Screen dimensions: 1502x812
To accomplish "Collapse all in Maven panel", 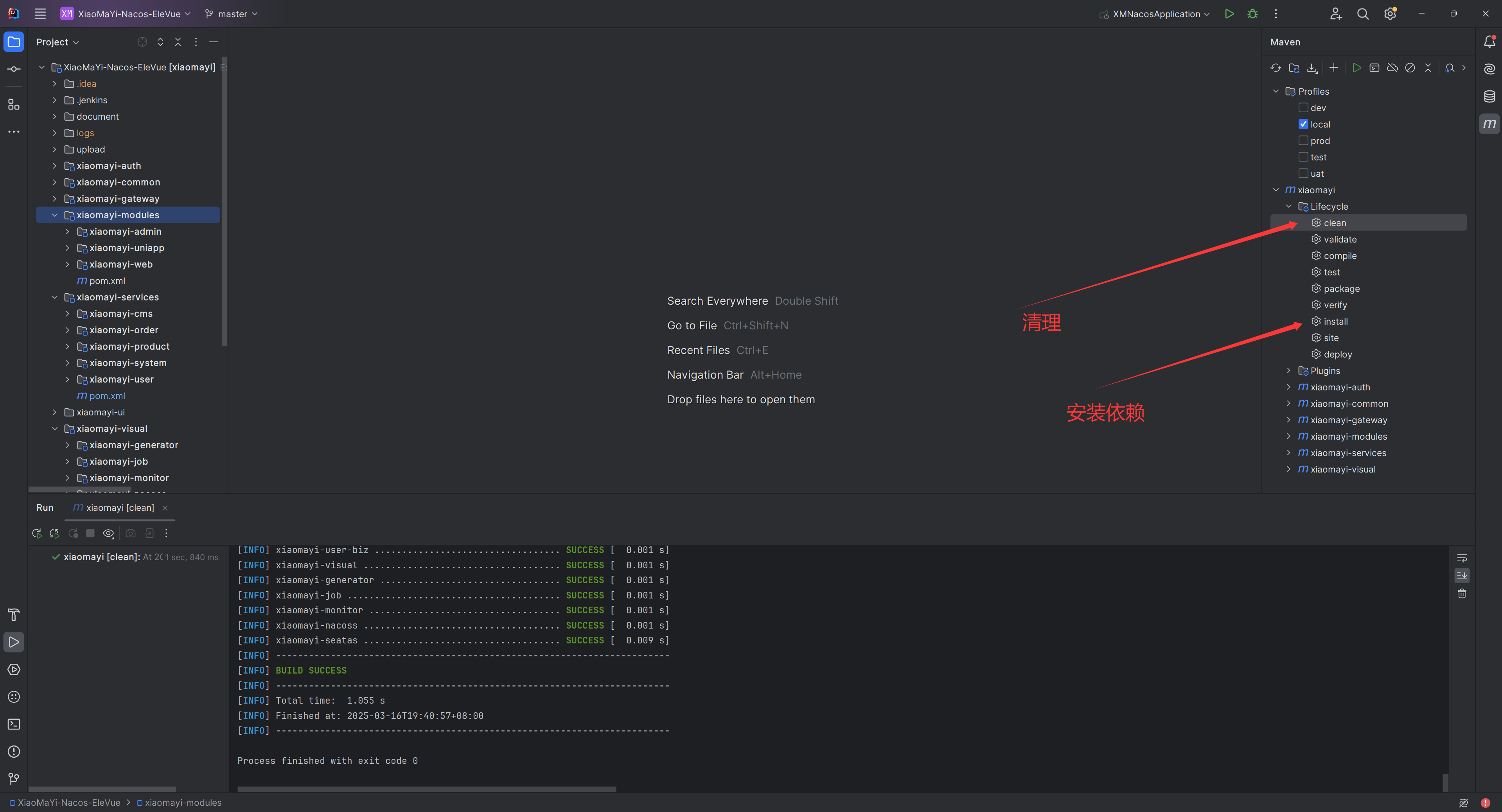I will 1428,68.
